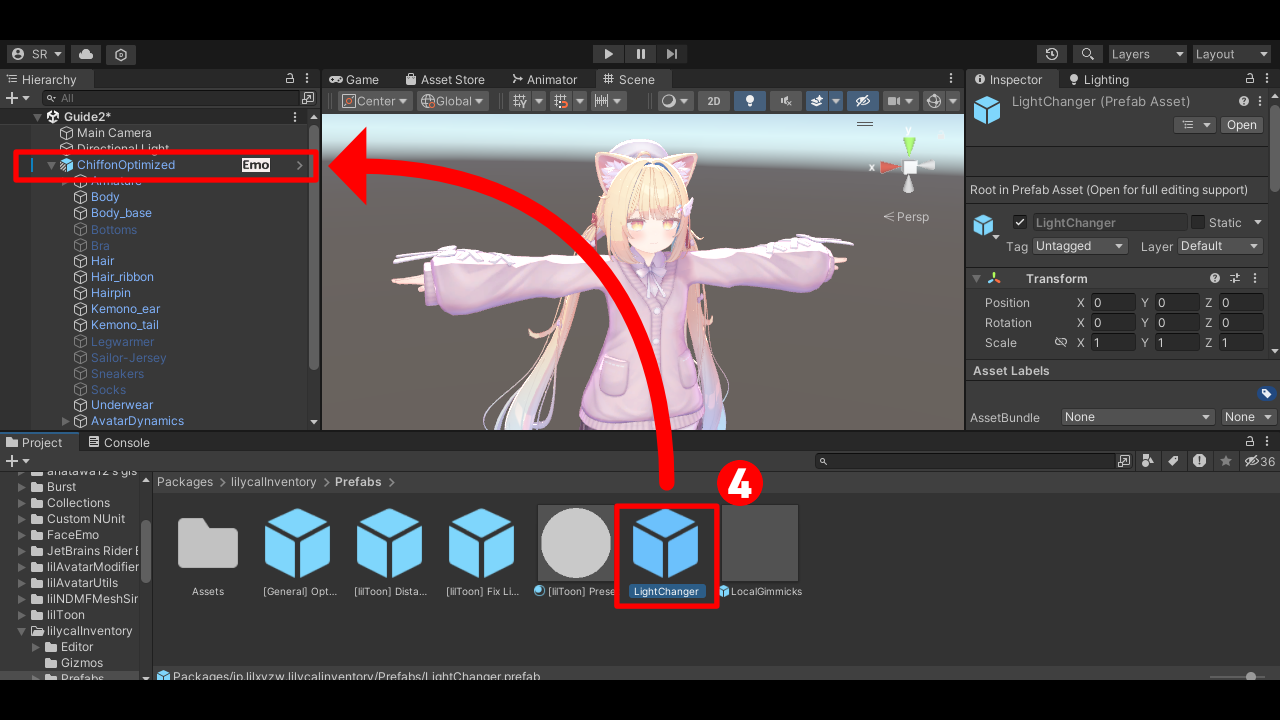Click the cloud services icon
The height and width of the screenshot is (720, 1280).
pyautogui.click(x=85, y=54)
